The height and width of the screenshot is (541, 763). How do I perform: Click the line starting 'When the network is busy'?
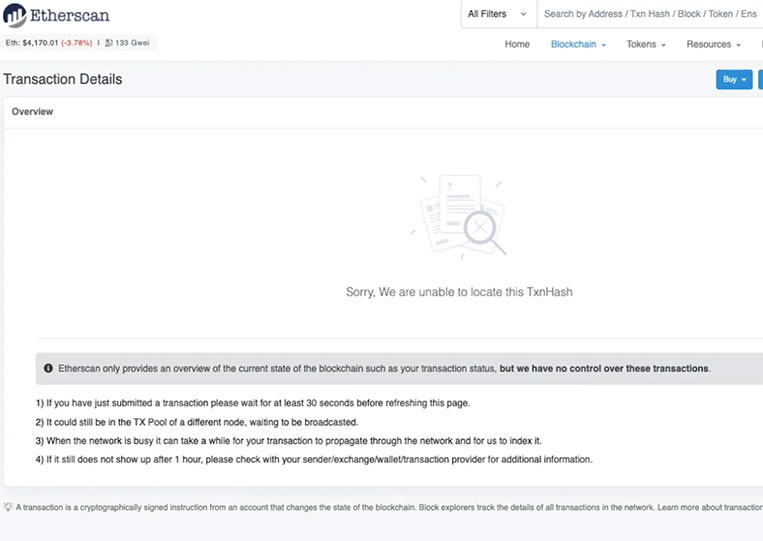click(289, 441)
